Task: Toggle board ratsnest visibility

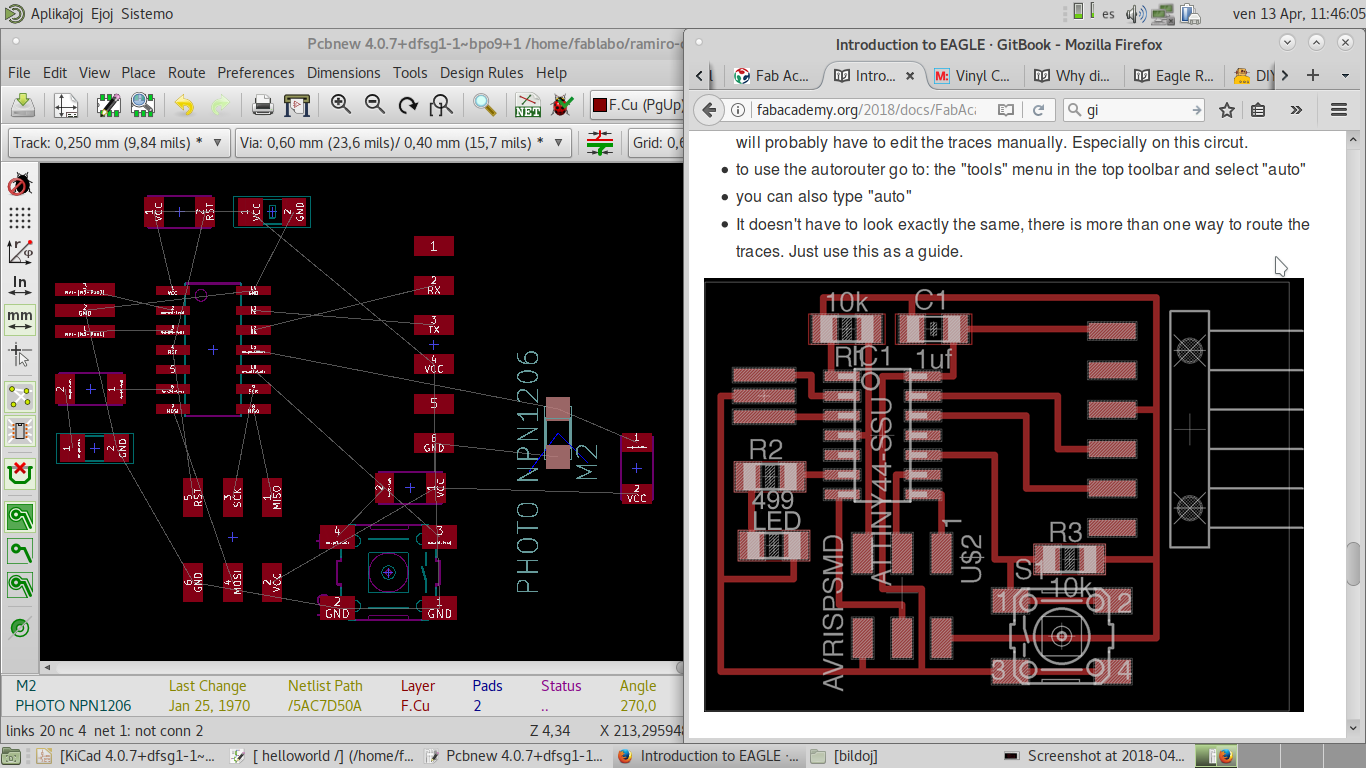Action: pyautogui.click(x=19, y=396)
